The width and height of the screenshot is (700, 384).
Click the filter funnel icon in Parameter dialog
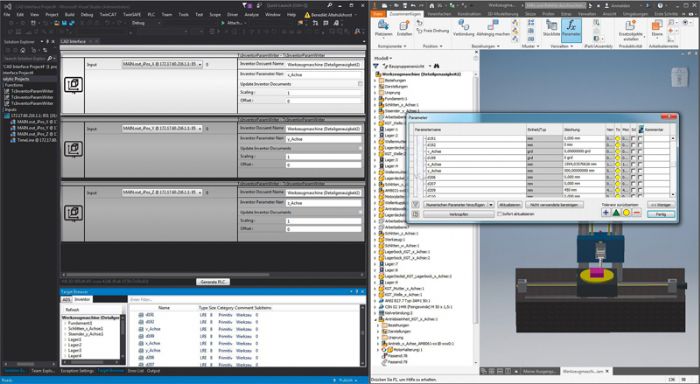point(416,205)
